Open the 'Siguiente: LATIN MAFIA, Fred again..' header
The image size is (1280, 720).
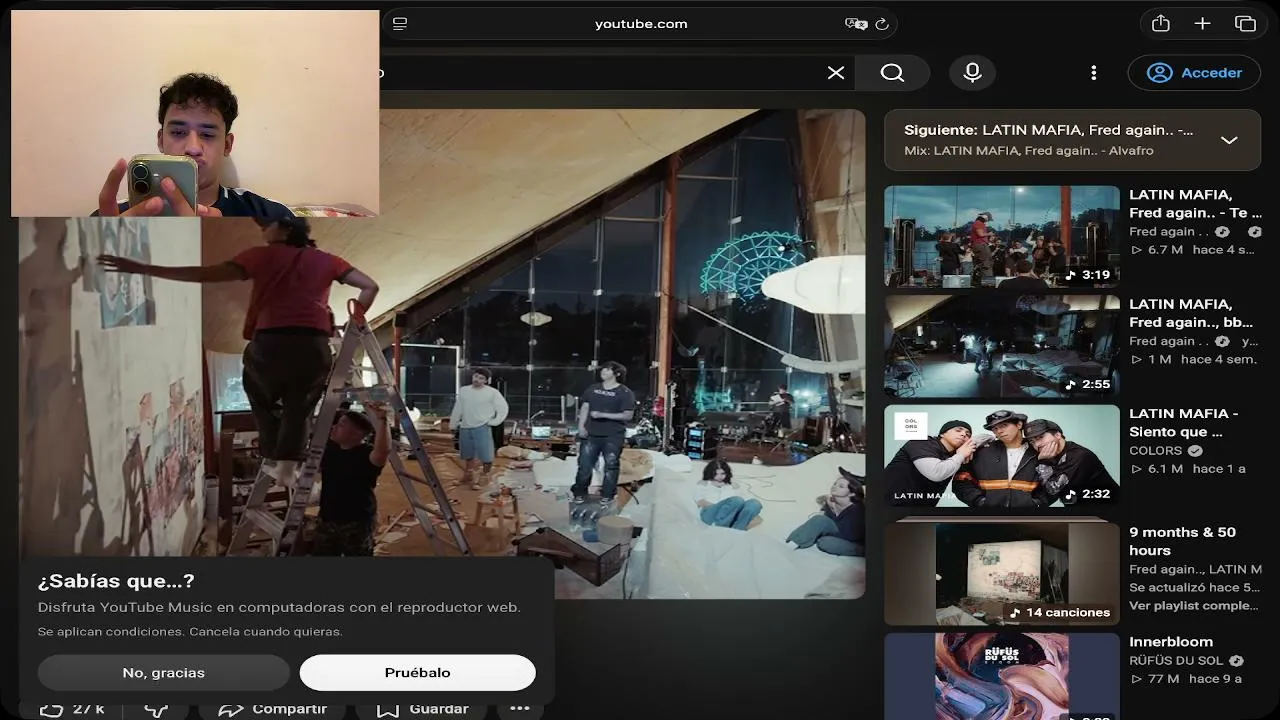click(x=1048, y=130)
